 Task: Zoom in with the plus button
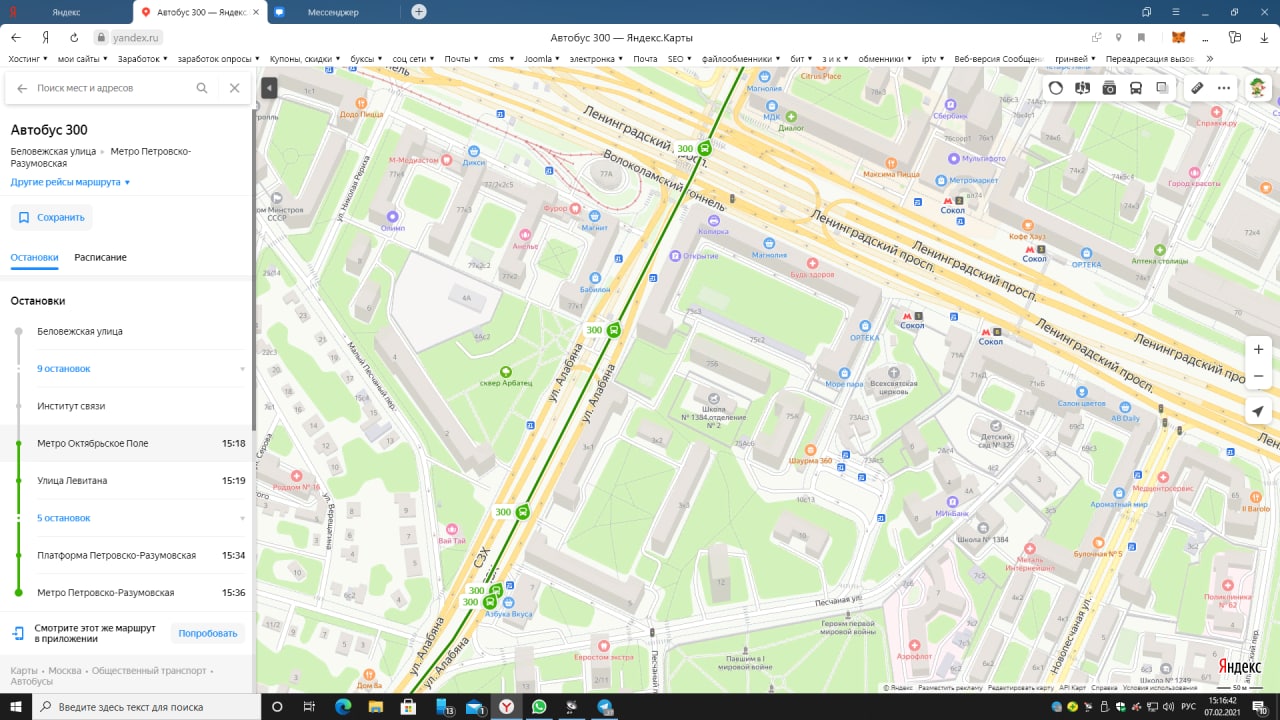1258,349
